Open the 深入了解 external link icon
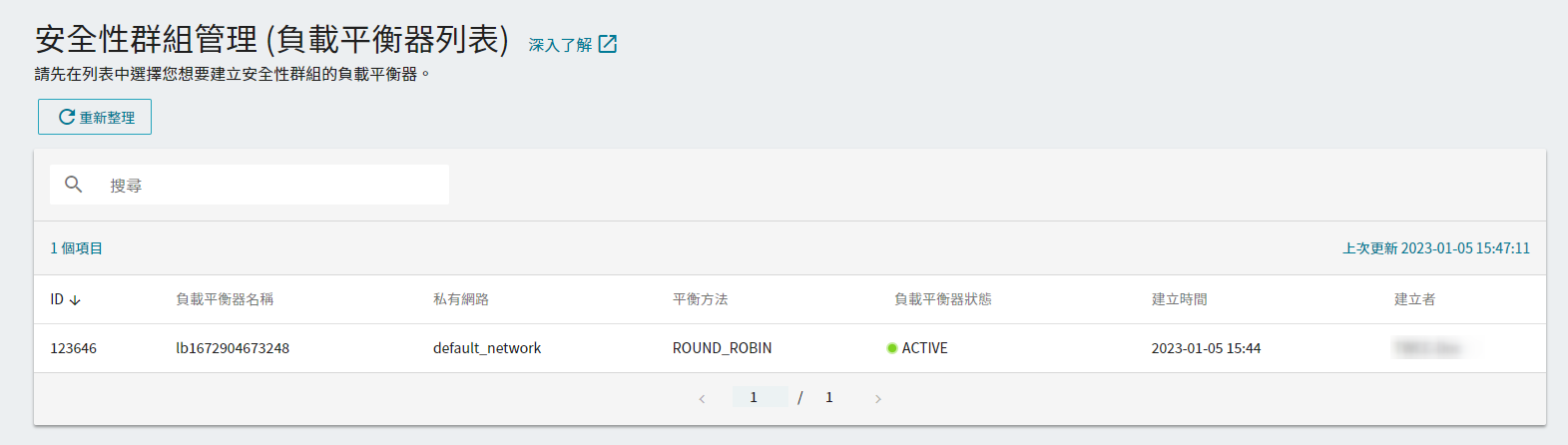Screen dimensions: 1568x445 (607, 44)
